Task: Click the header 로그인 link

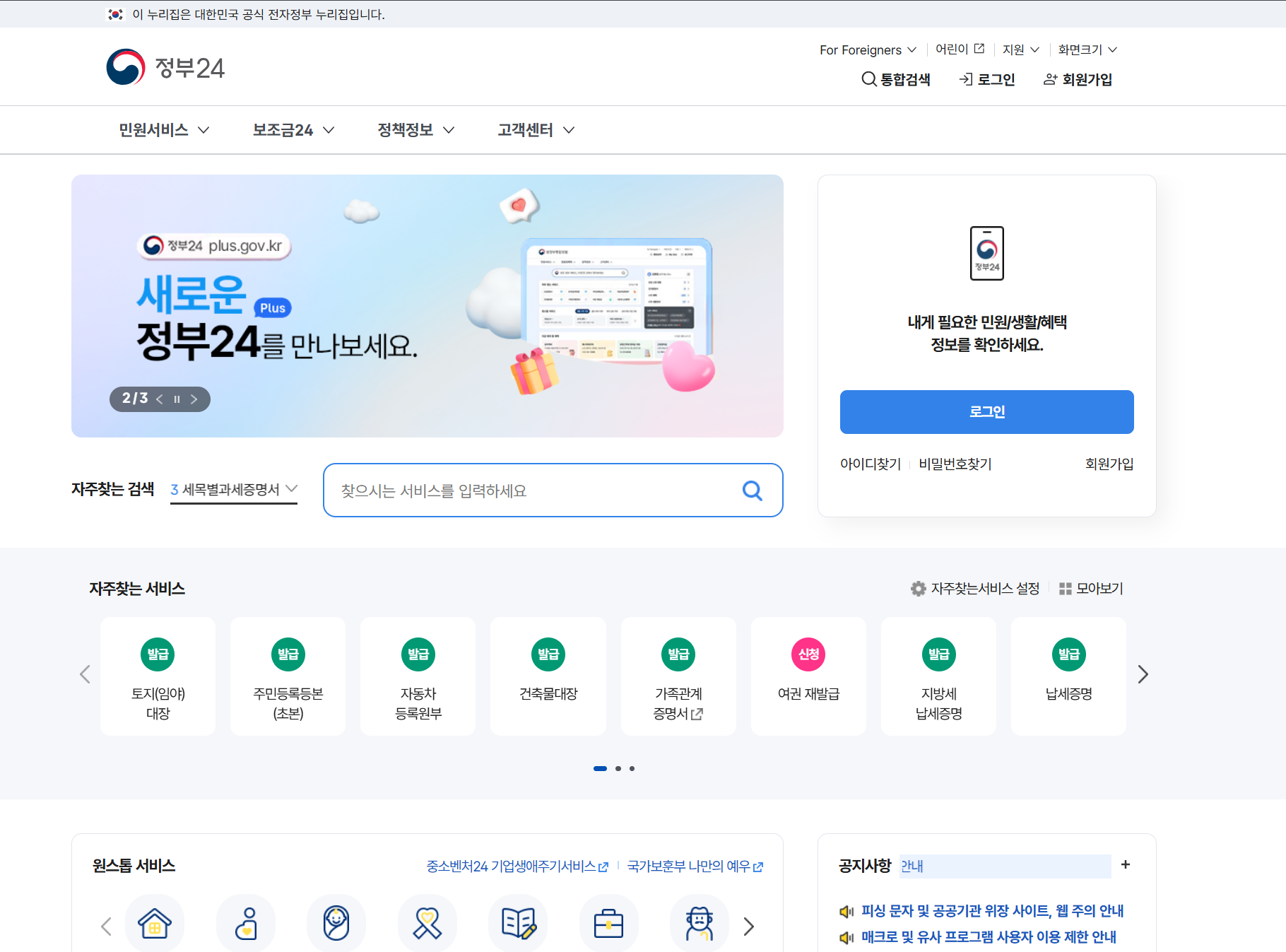Action: coord(986,79)
